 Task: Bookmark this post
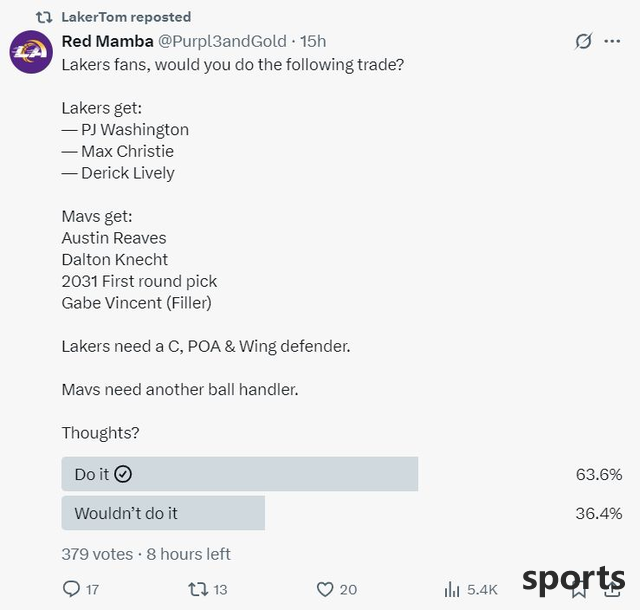coord(579,590)
